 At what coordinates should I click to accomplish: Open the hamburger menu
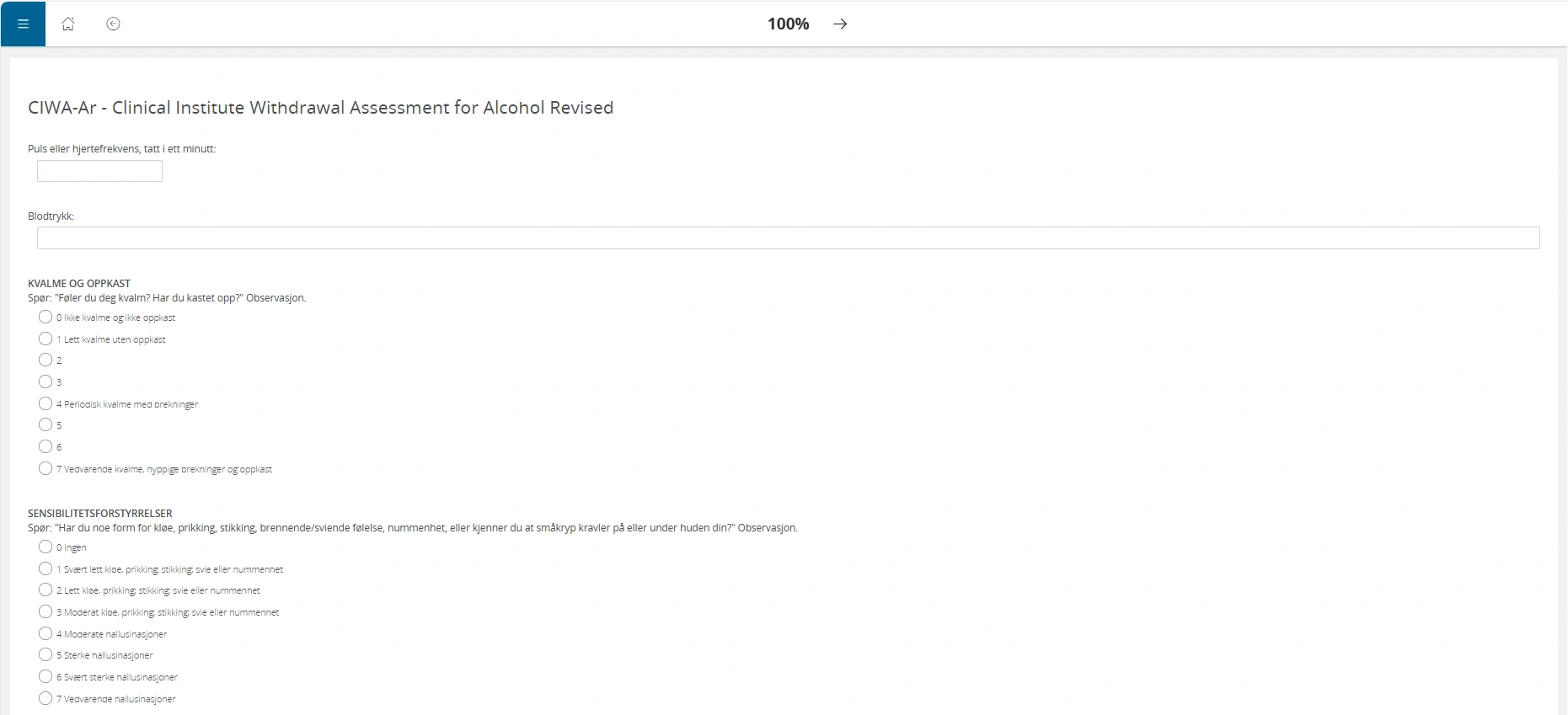[23, 24]
